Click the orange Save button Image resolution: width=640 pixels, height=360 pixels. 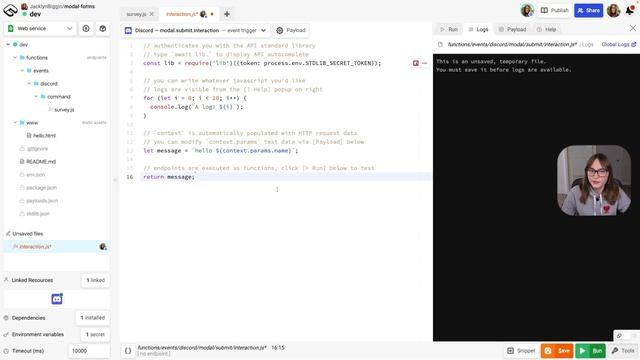click(557, 351)
